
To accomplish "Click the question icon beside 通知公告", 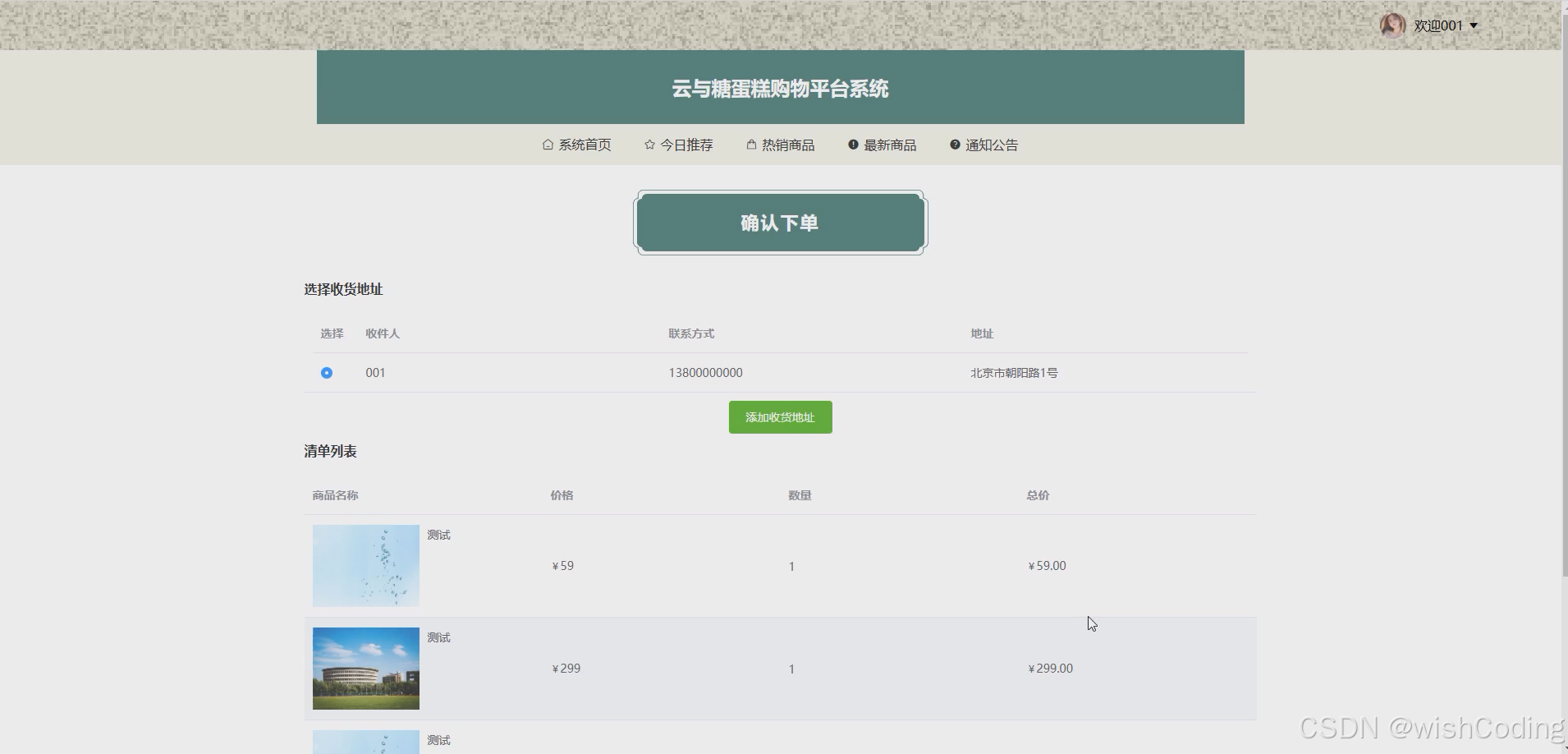I will 954,145.
